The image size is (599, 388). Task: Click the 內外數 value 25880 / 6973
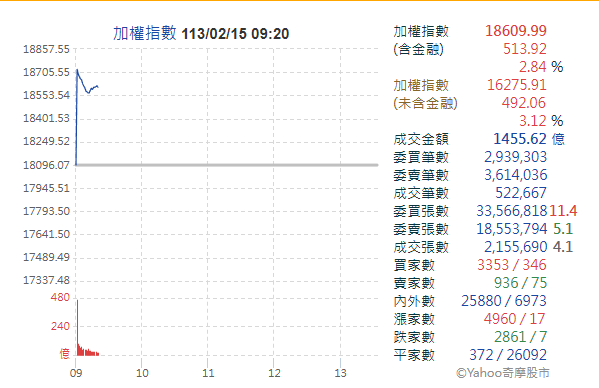[504, 301]
